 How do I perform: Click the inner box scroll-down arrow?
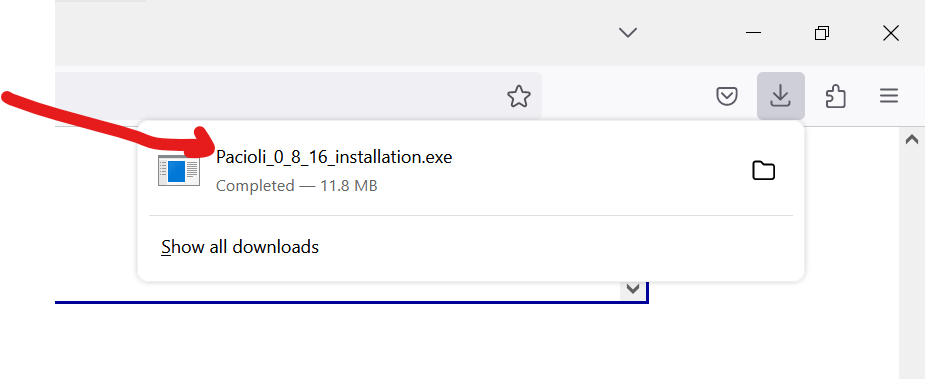pyautogui.click(x=633, y=289)
